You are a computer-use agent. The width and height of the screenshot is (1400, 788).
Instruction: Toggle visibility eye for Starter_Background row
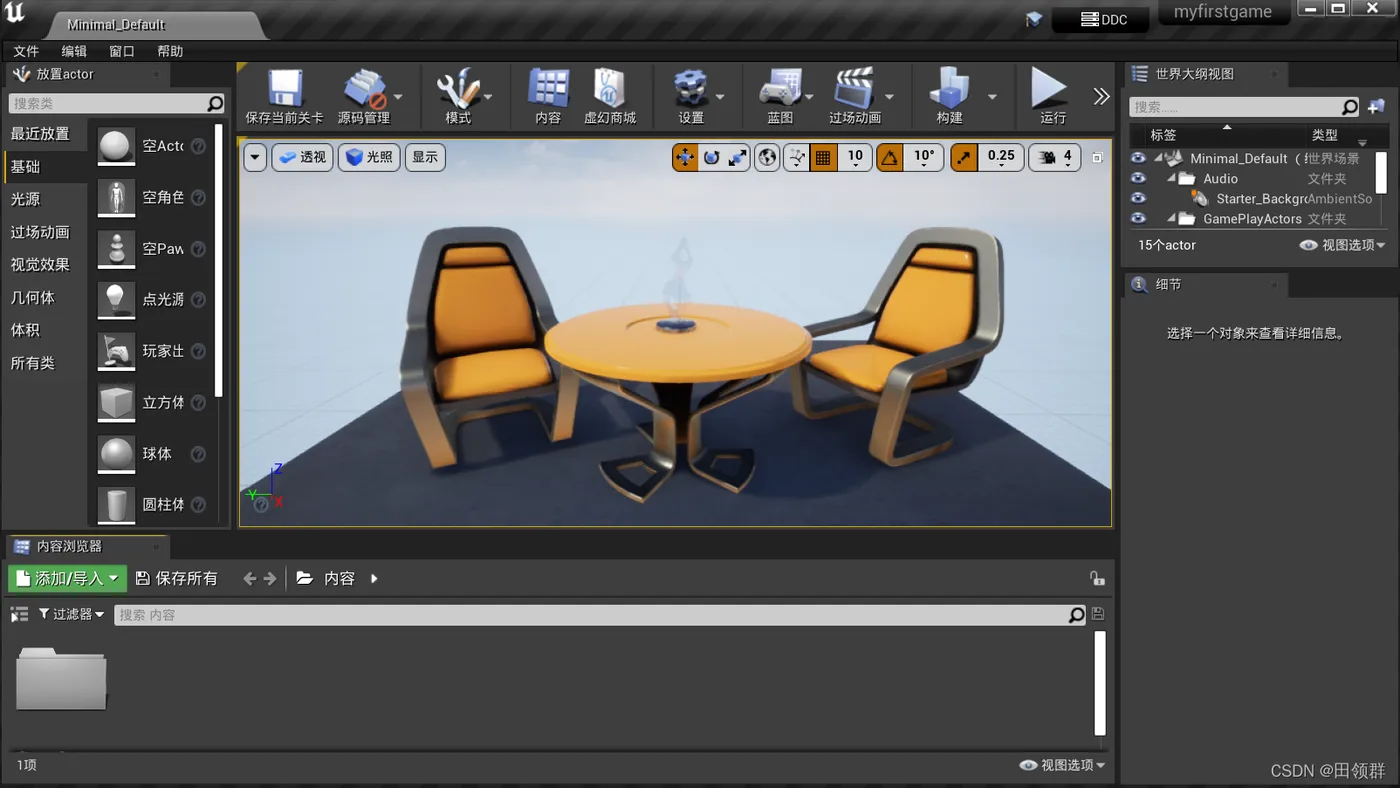click(1138, 198)
